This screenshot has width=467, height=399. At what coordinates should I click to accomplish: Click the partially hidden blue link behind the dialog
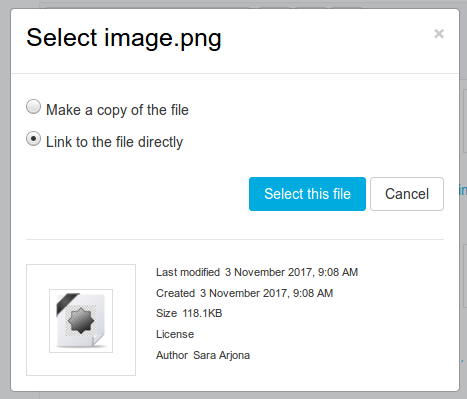pyautogui.click(x=463, y=190)
